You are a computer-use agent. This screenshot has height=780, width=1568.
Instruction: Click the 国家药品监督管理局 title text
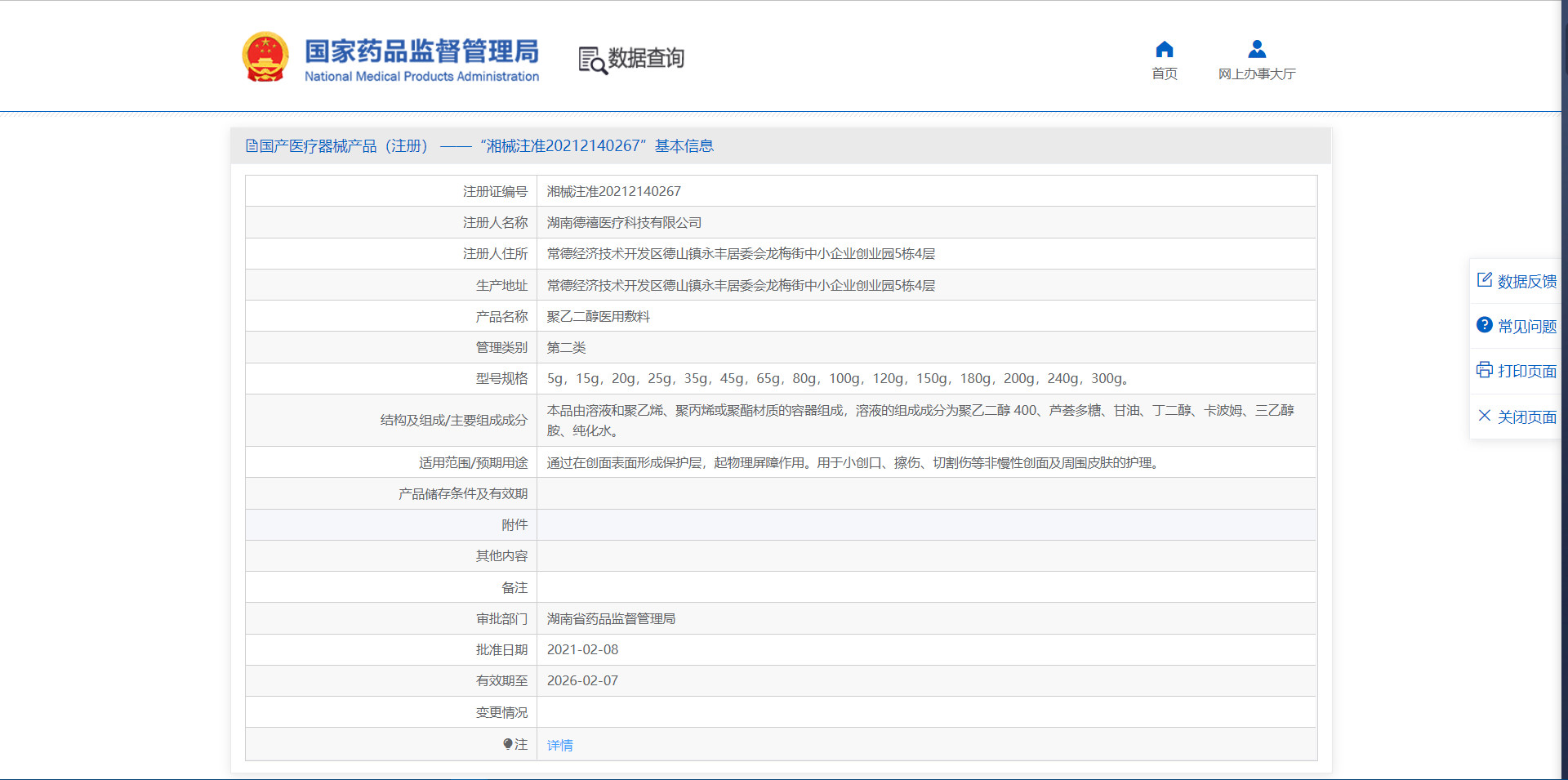[x=422, y=51]
